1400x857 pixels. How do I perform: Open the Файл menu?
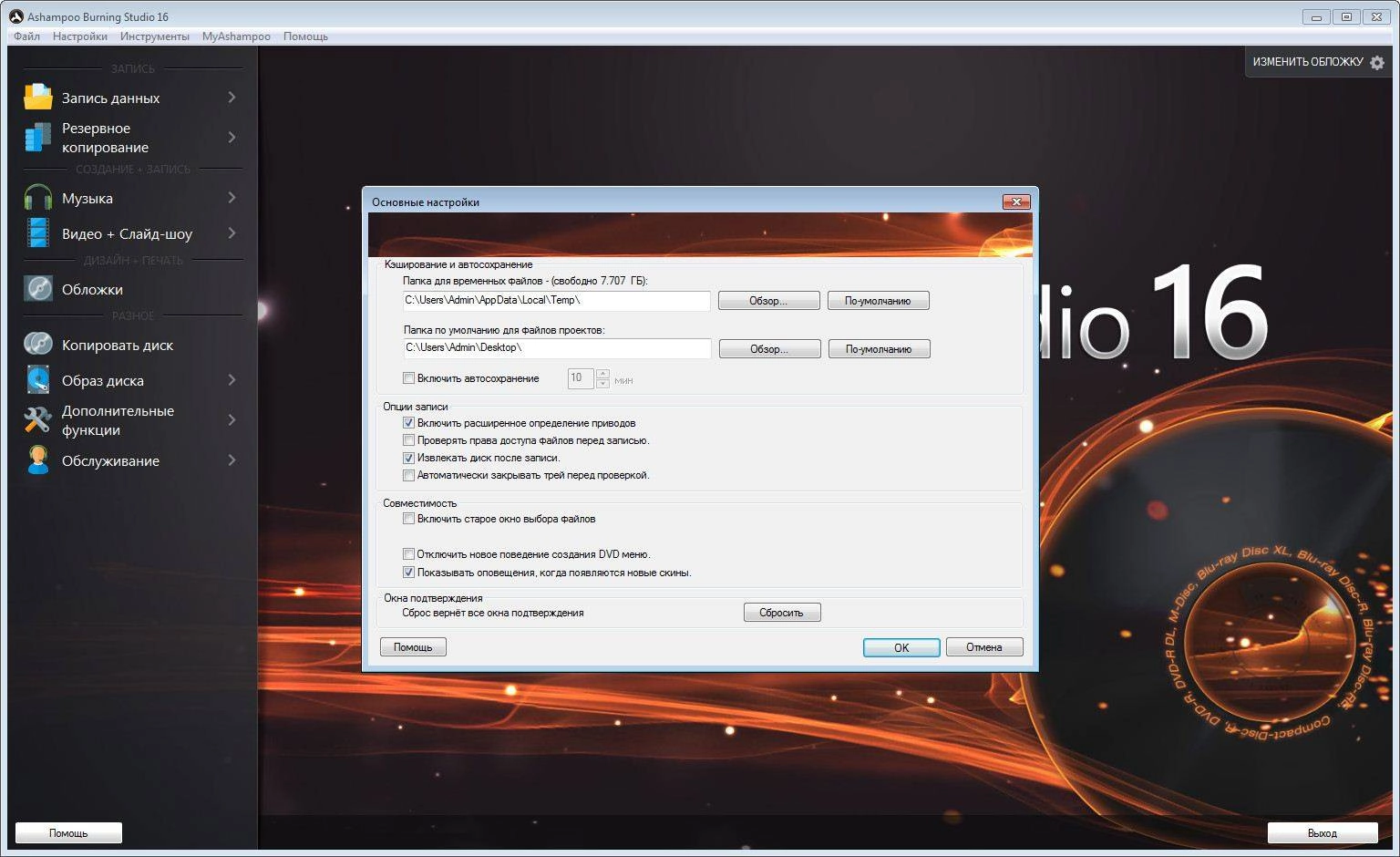click(26, 36)
